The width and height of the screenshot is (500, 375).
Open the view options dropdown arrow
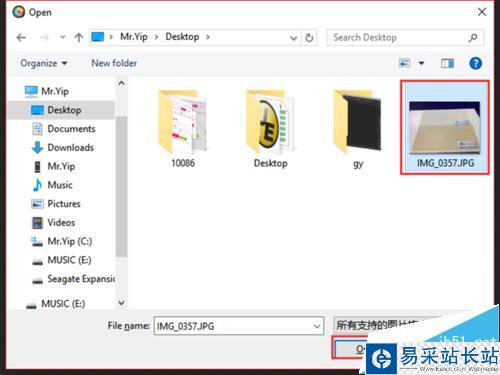pos(421,63)
